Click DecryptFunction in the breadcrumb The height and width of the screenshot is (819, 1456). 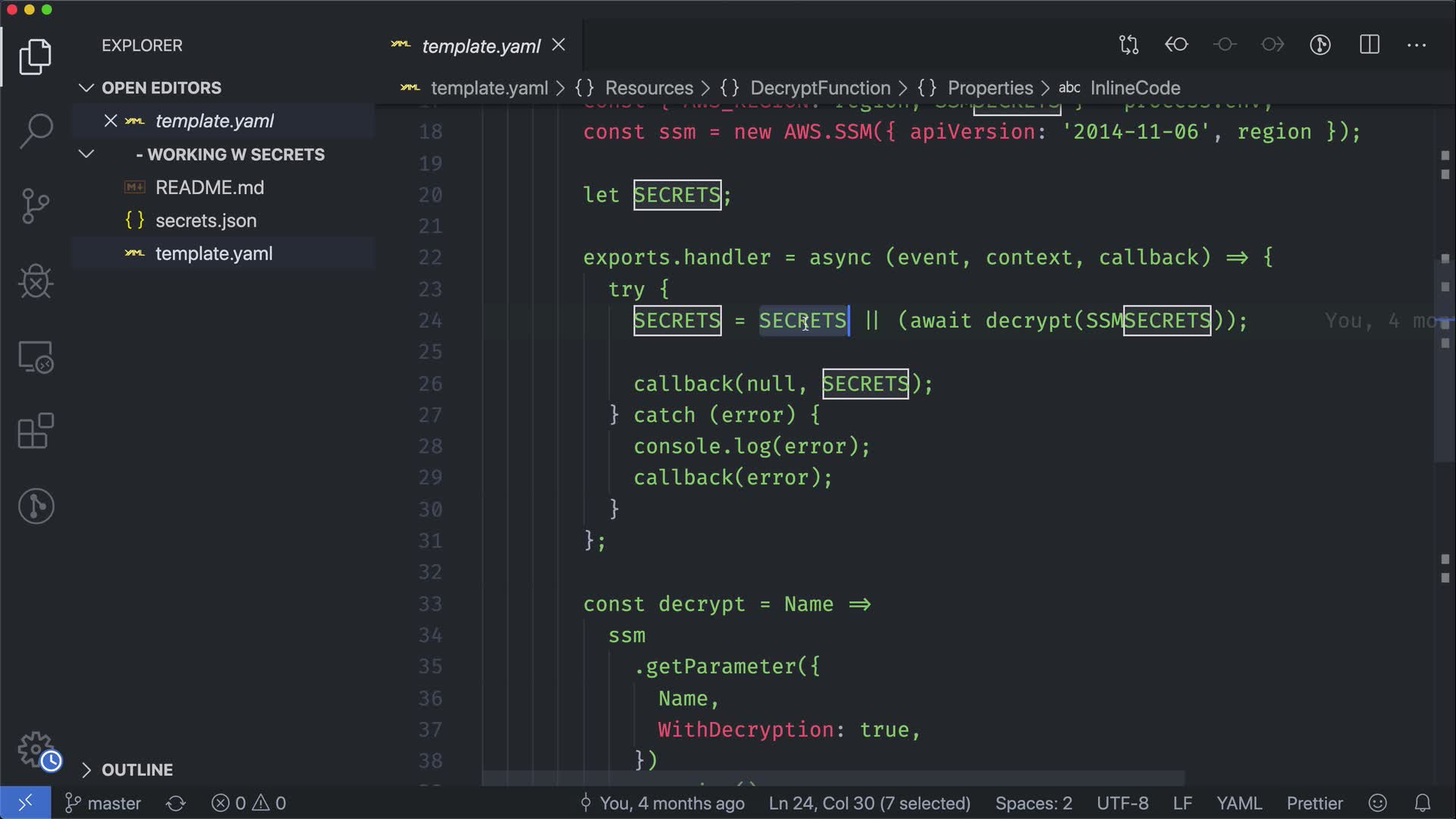pyautogui.click(x=820, y=88)
